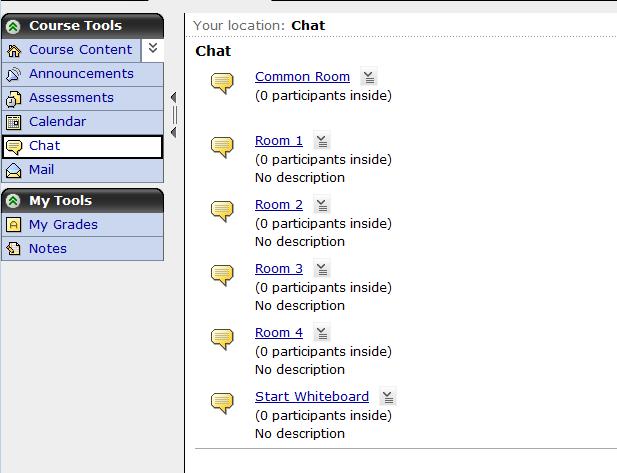The width and height of the screenshot is (617, 473).
Task: Open the Room 1 action menu
Action: tap(322, 141)
